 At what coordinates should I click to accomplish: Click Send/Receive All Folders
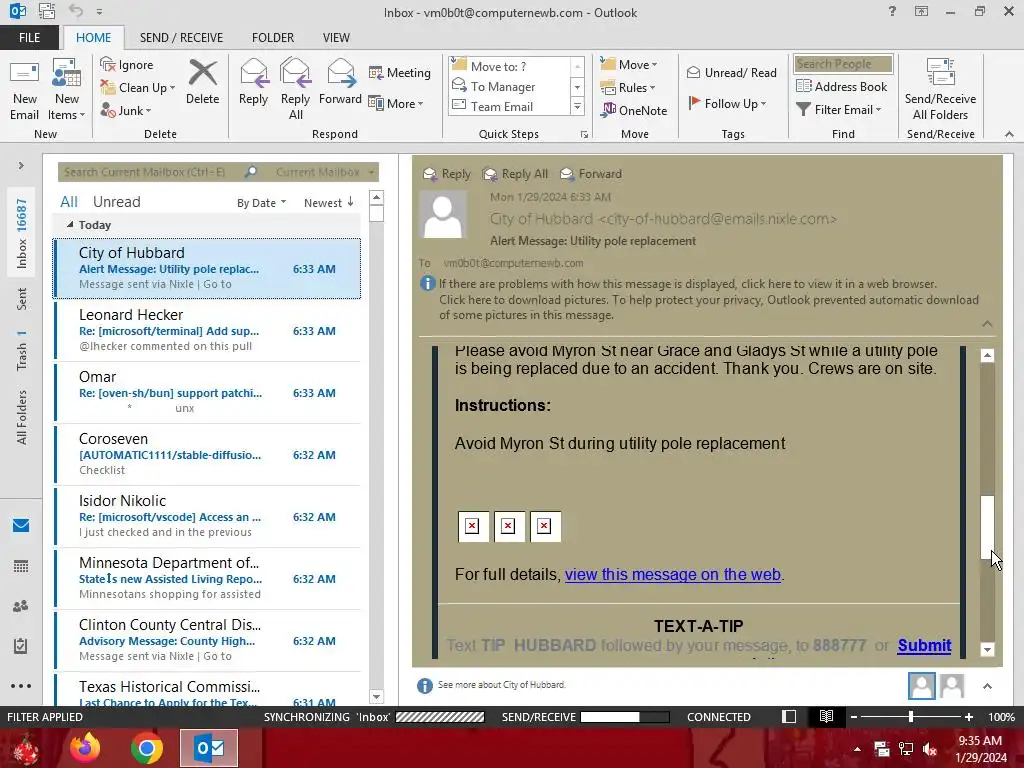point(940,89)
